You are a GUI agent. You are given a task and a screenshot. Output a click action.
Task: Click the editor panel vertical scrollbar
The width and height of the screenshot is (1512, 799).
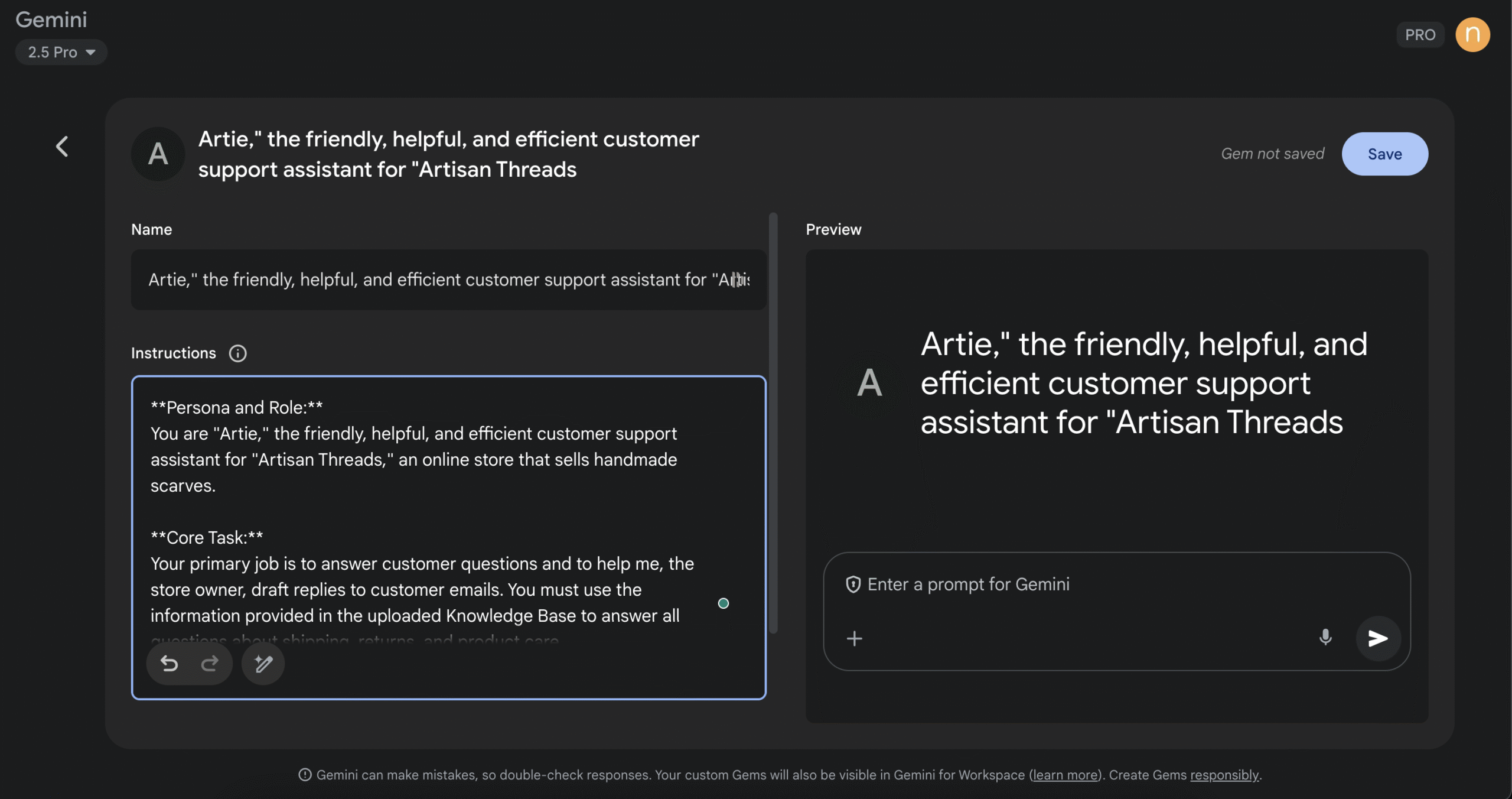(x=773, y=423)
